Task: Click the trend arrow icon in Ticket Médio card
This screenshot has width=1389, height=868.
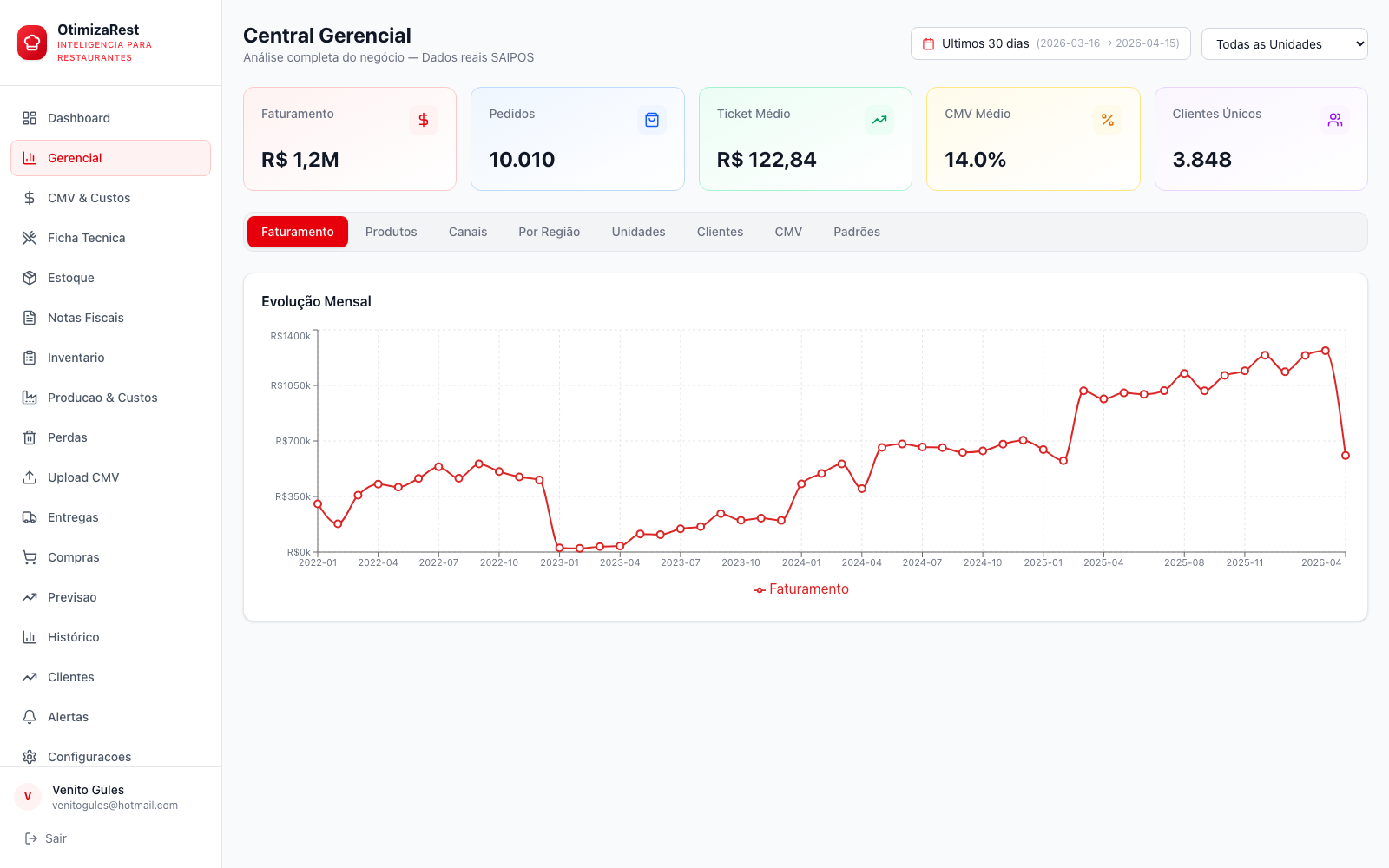Action: click(879, 120)
